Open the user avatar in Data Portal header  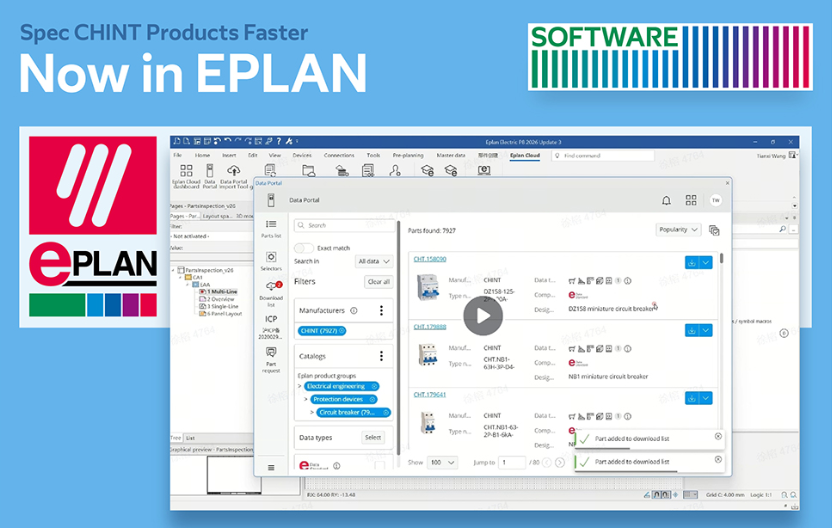(716, 200)
